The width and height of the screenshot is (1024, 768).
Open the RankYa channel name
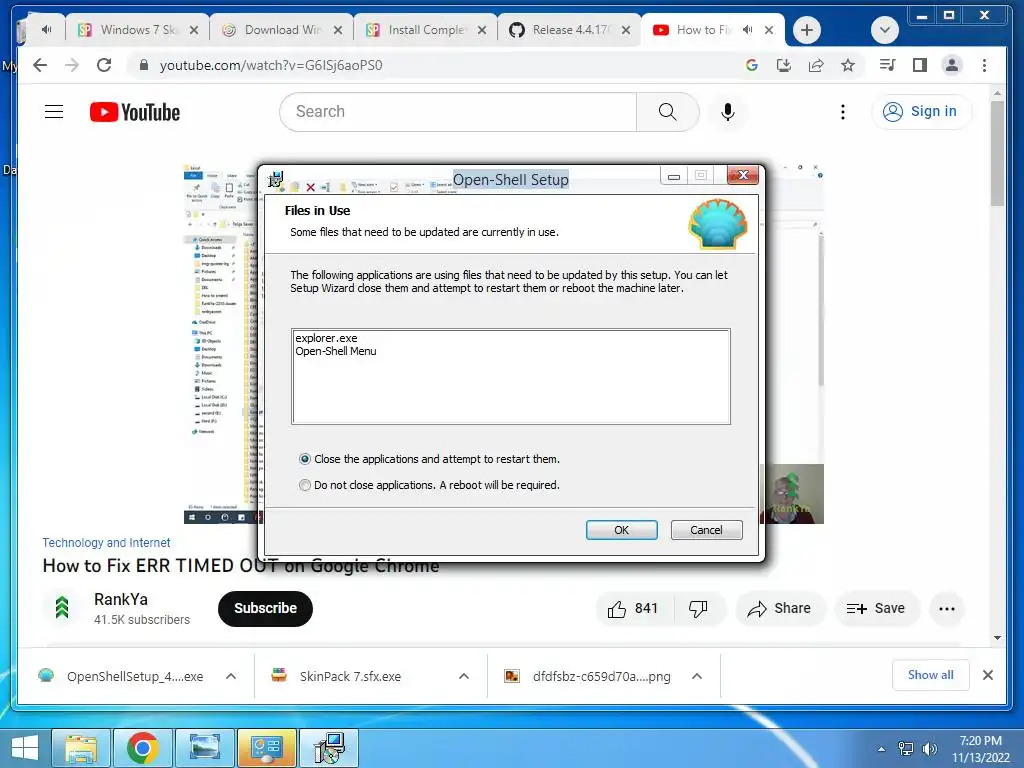[x=121, y=600]
